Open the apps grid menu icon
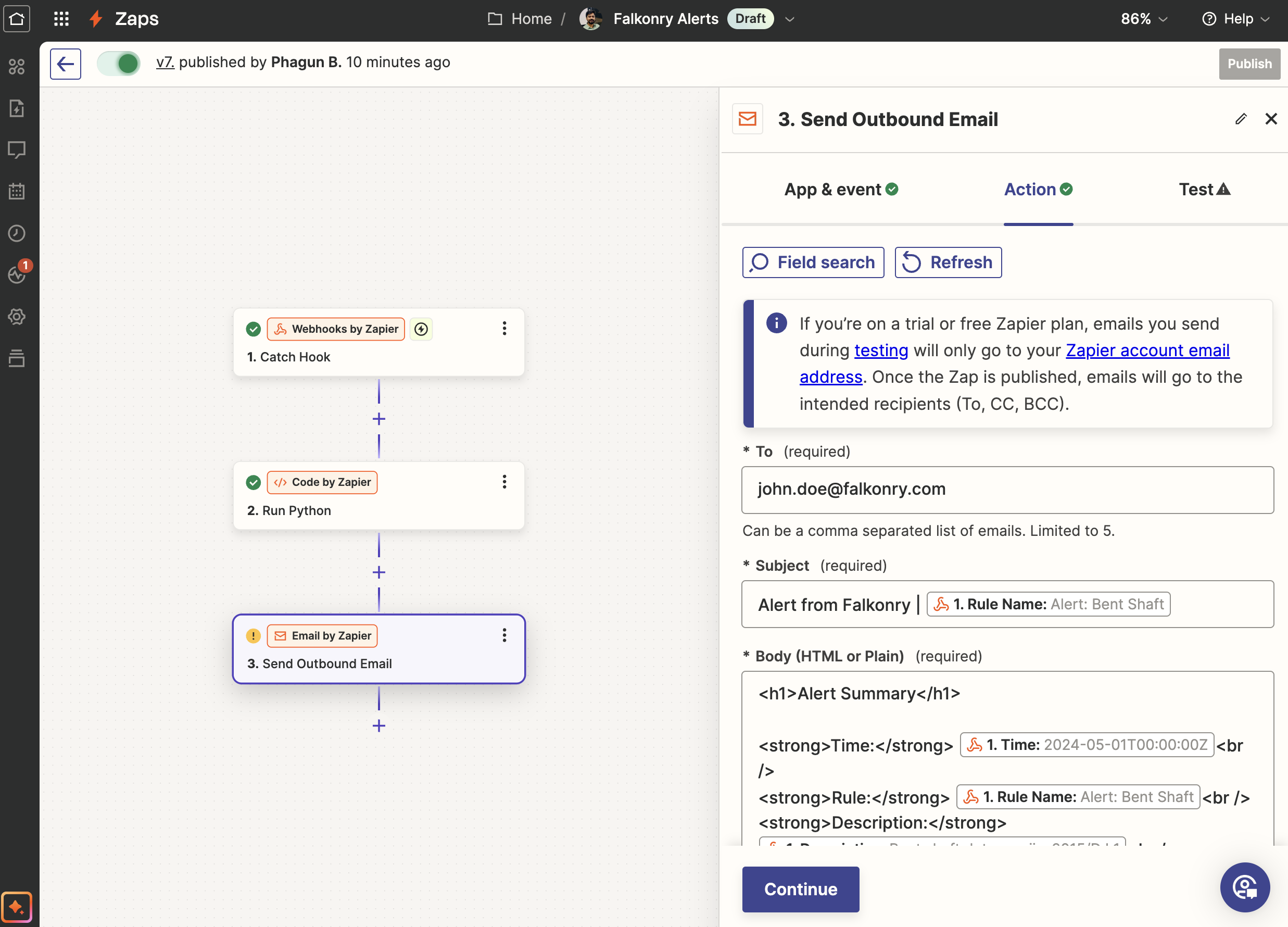The width and height of the screenshot is (1288, 927). (61, 19)
